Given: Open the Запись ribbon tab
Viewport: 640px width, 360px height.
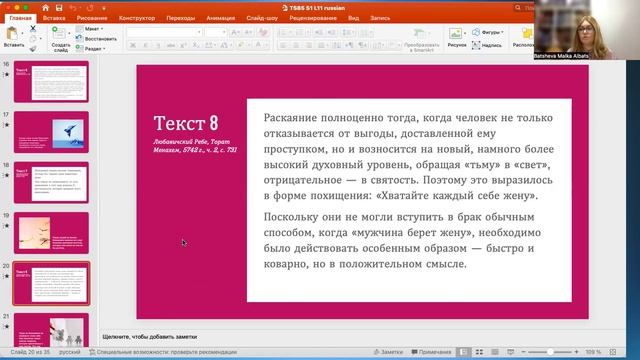Looking at the screenshot, I should 380,18.
